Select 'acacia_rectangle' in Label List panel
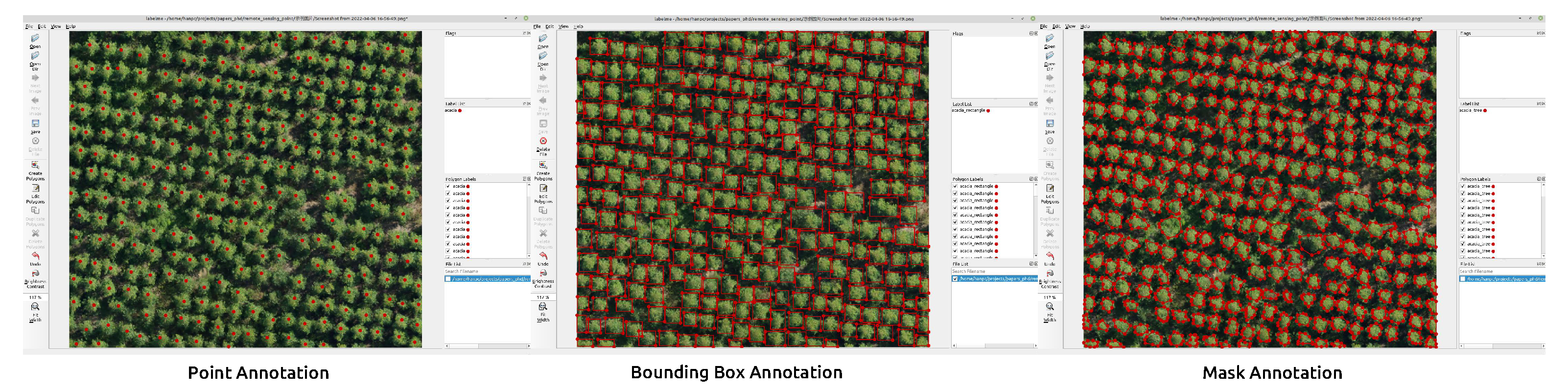 971,111
